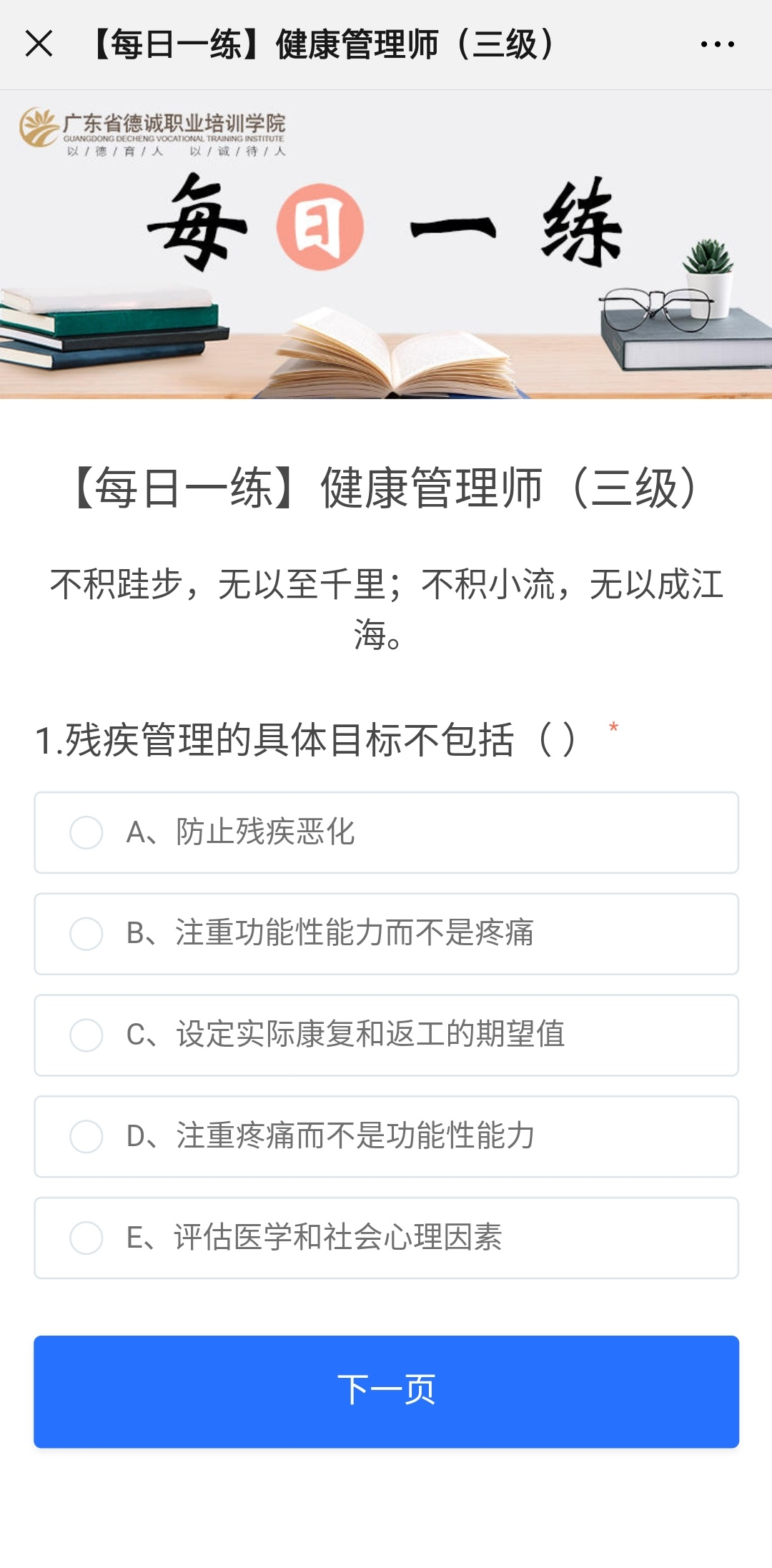Pick option D、注重疼痛而不是功能性能力
This screenshot has width=772, height=1568.
(86, 1136)
